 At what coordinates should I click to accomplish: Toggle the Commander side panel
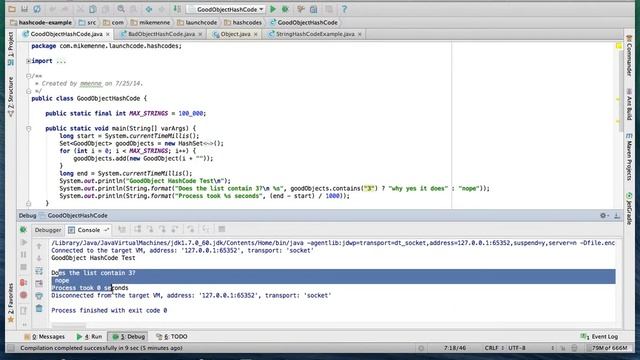(629, 55)
